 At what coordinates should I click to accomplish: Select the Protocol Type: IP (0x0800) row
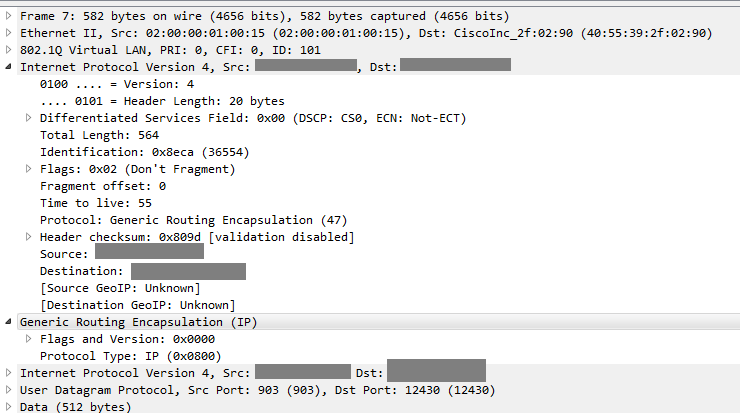tap(131, 356)
